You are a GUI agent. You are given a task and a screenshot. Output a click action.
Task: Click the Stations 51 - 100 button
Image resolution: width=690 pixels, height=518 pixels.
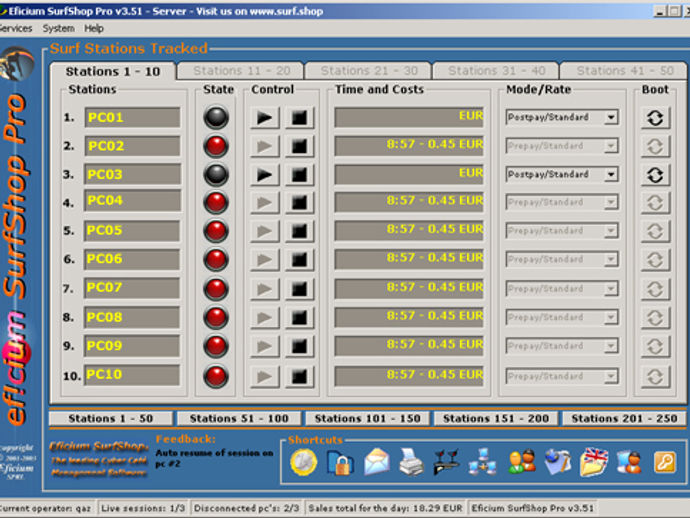point(239,418)
